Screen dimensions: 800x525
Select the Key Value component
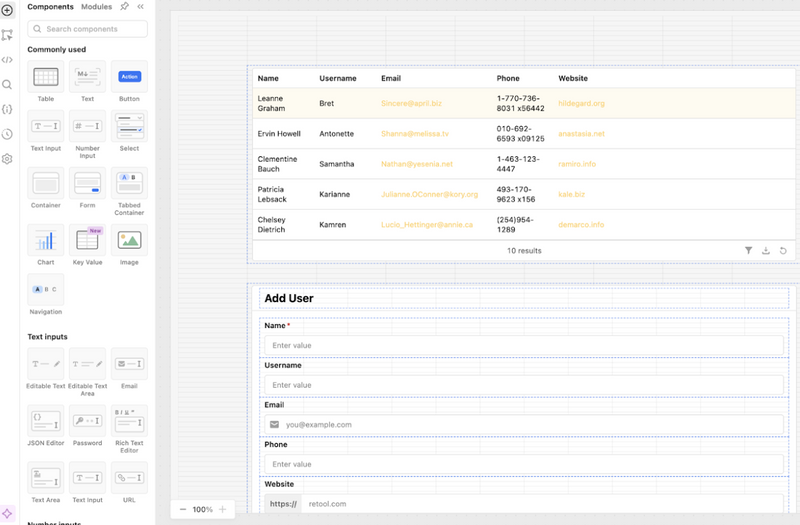[87, 245]
